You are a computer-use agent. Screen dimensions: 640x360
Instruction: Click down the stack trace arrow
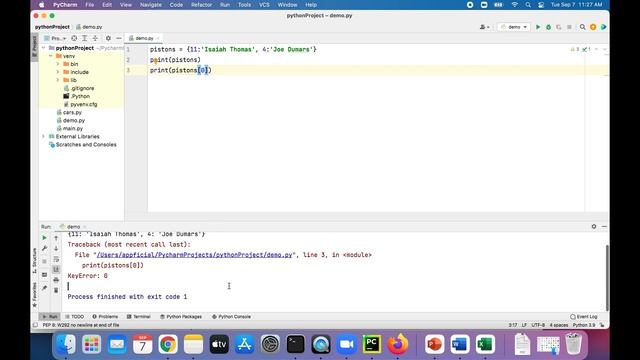[x=56, y=249]
